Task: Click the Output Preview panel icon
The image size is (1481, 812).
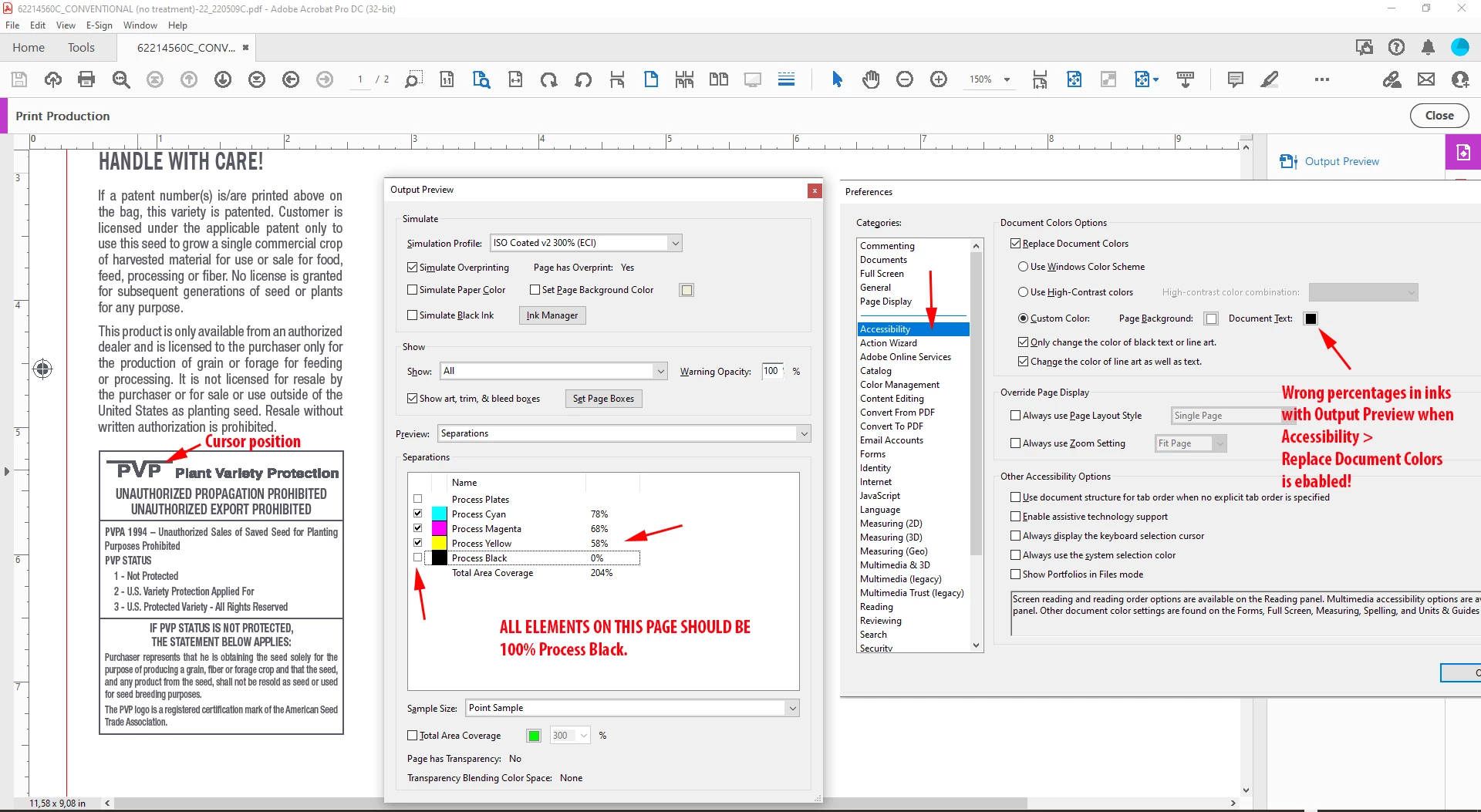Action: [x=1288, y=161]
